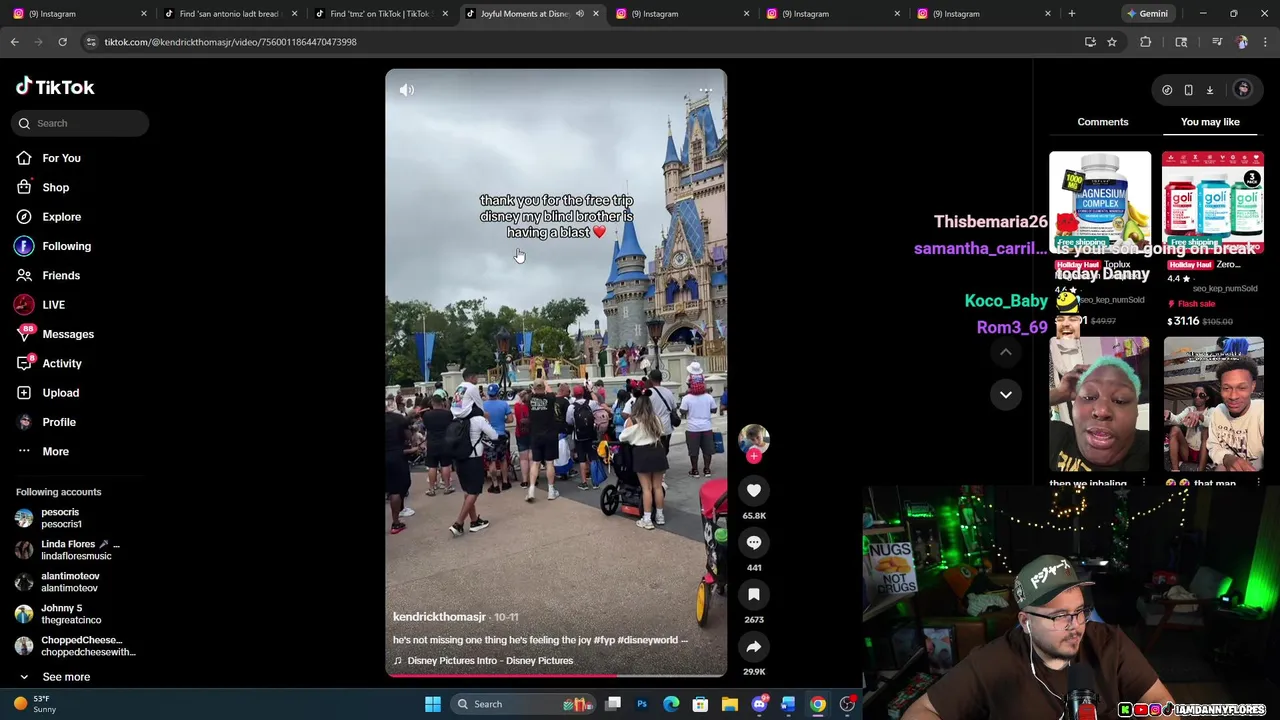Open the Magnesium Complex product thumbnail
Image resolution: width=1280 pixels, height=720 pixels.
point(1100,202)
